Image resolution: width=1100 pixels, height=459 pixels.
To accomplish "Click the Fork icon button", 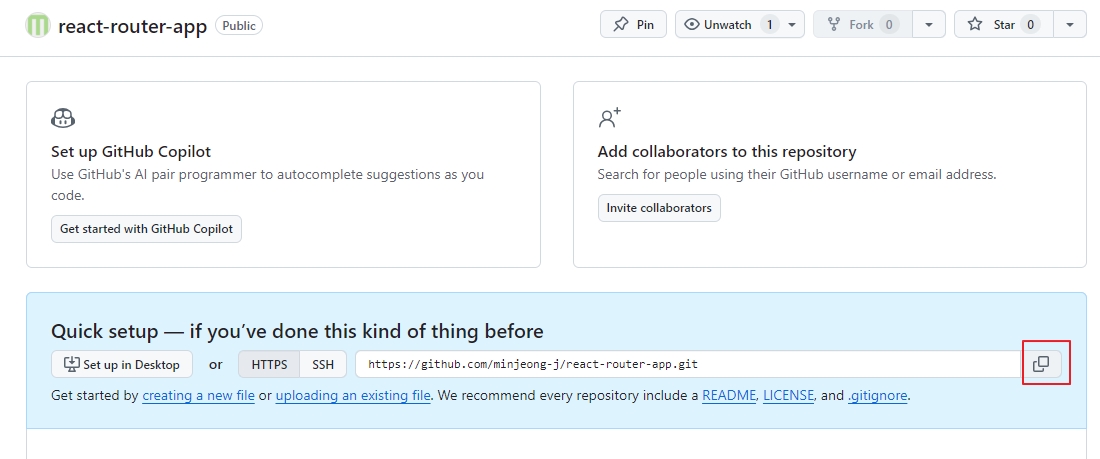I will point(862,25).
